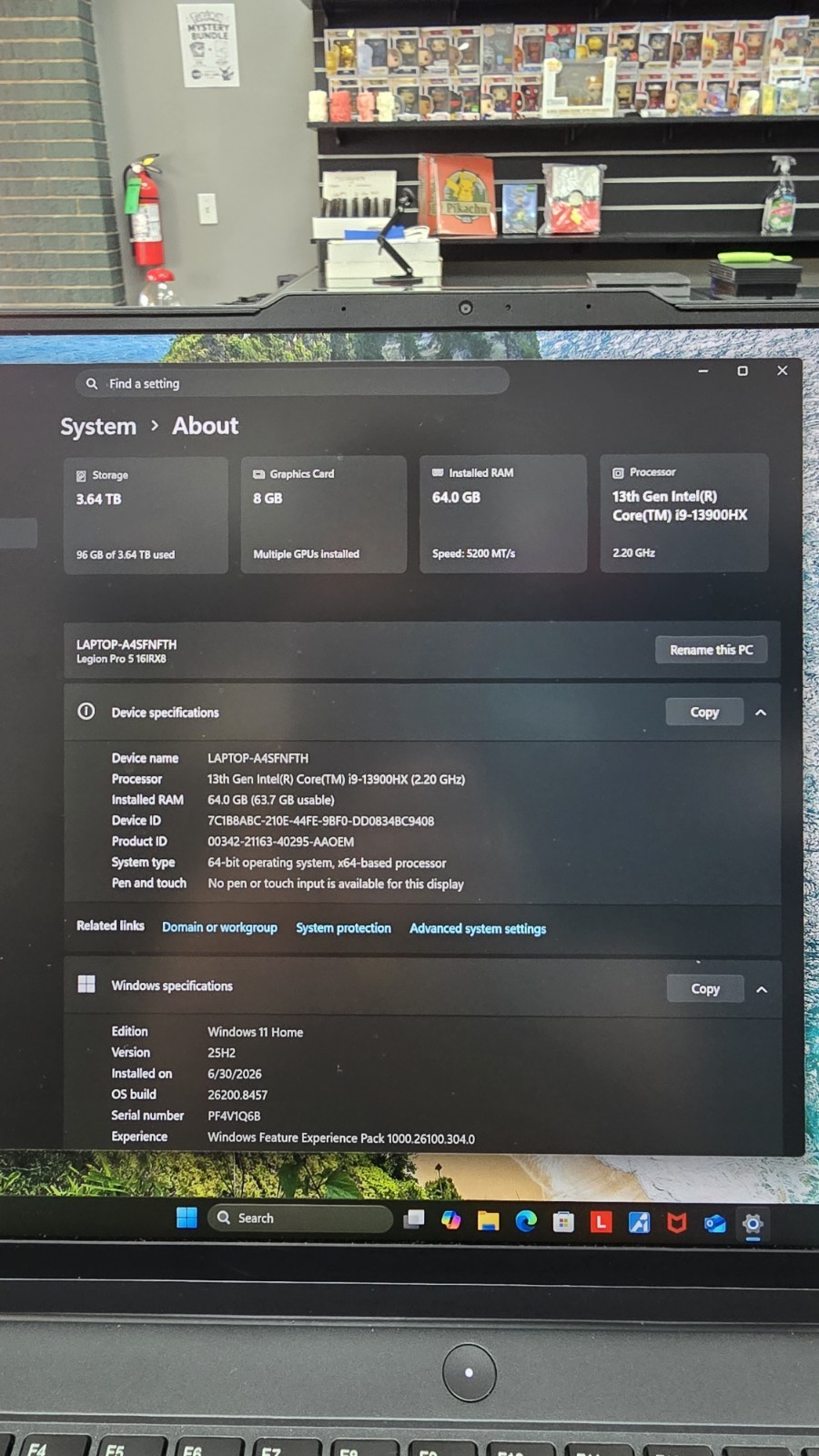Click the Device specifications info icon
This screenshot has width=819, height=1456.
(86, 712)
